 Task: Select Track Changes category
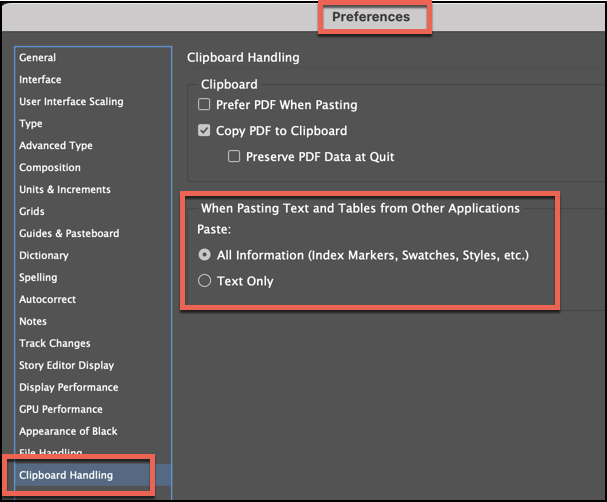pos(55,344)
